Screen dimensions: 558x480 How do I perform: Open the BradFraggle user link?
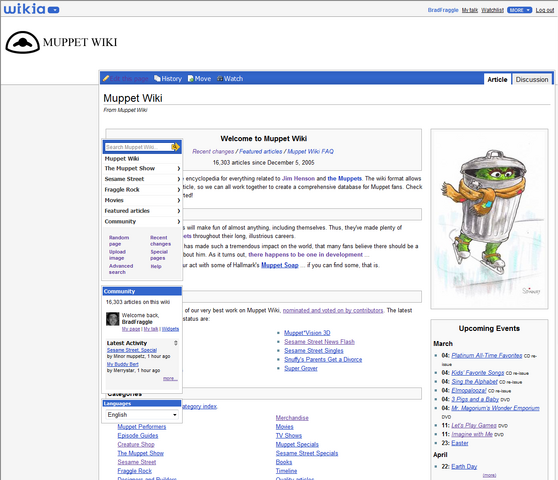pos(443,10)
